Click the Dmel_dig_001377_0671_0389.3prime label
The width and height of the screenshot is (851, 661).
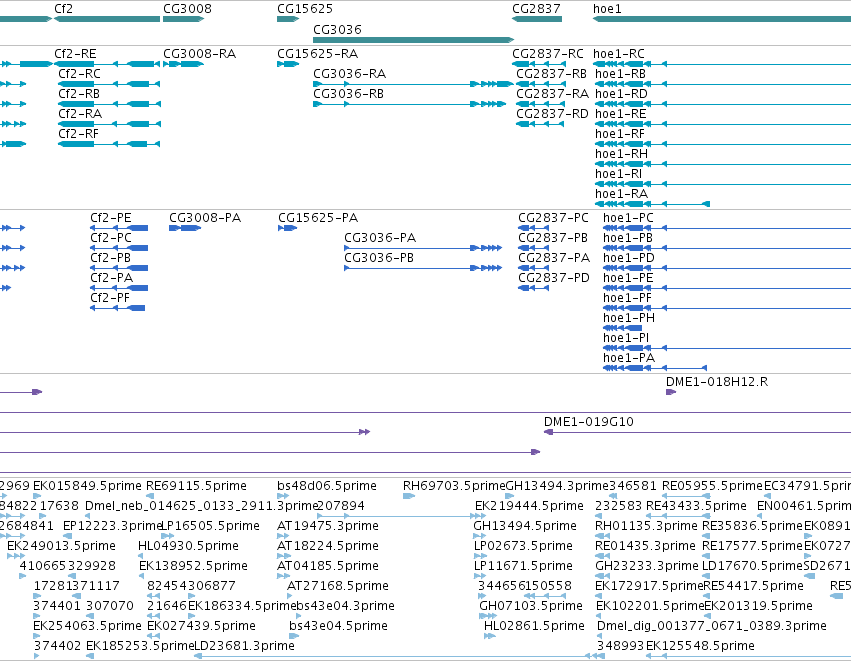pyautogui.click(x=712, y=626)
